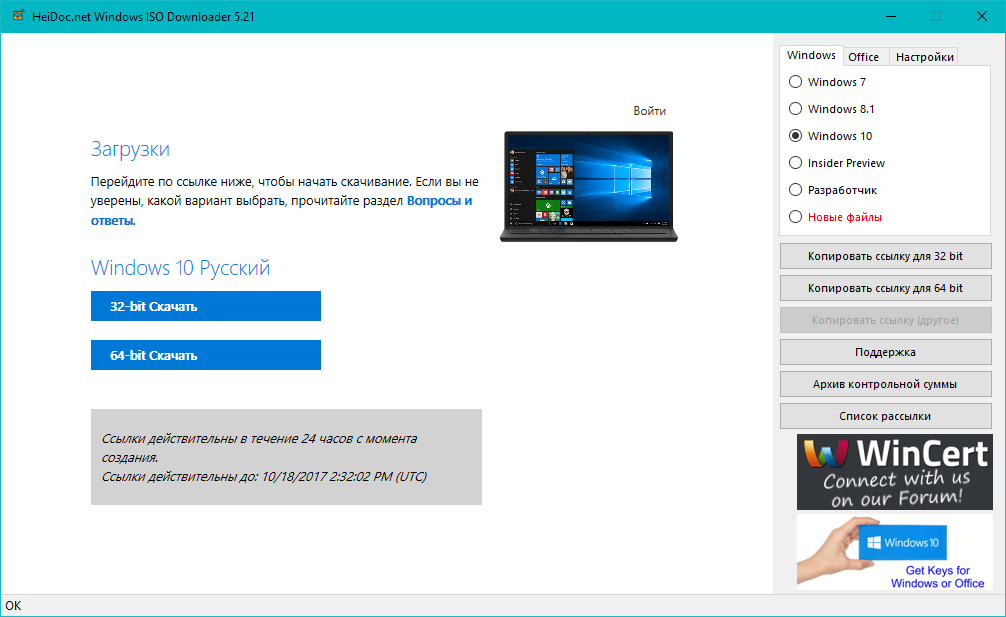Open the Поддержка page
Image resolution: width=1006 pixels, height=617 pixels.
click(885, 352)
